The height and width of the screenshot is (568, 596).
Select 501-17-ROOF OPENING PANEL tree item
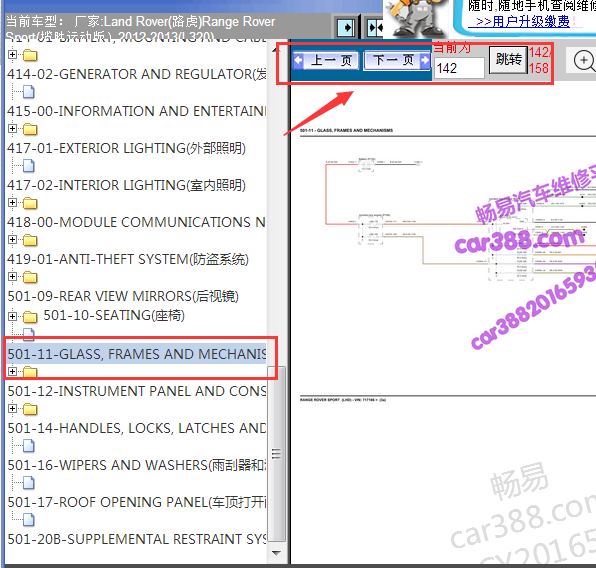136,502
